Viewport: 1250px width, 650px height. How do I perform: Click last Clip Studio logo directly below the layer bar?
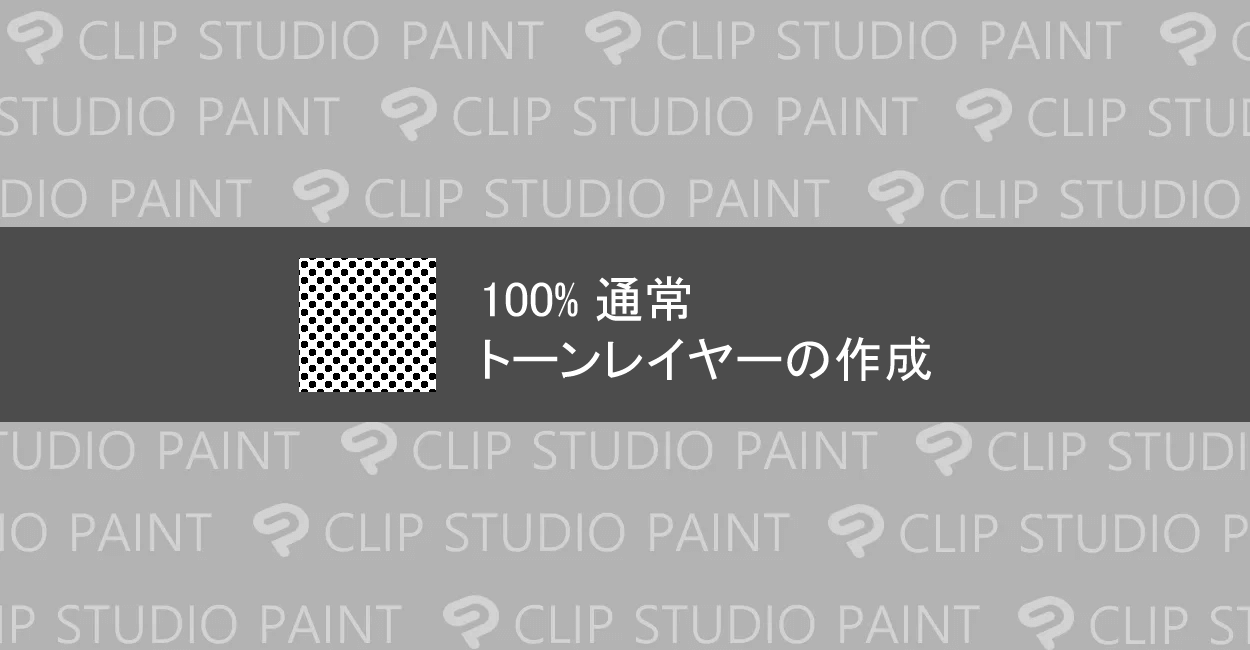coord(946,448)
